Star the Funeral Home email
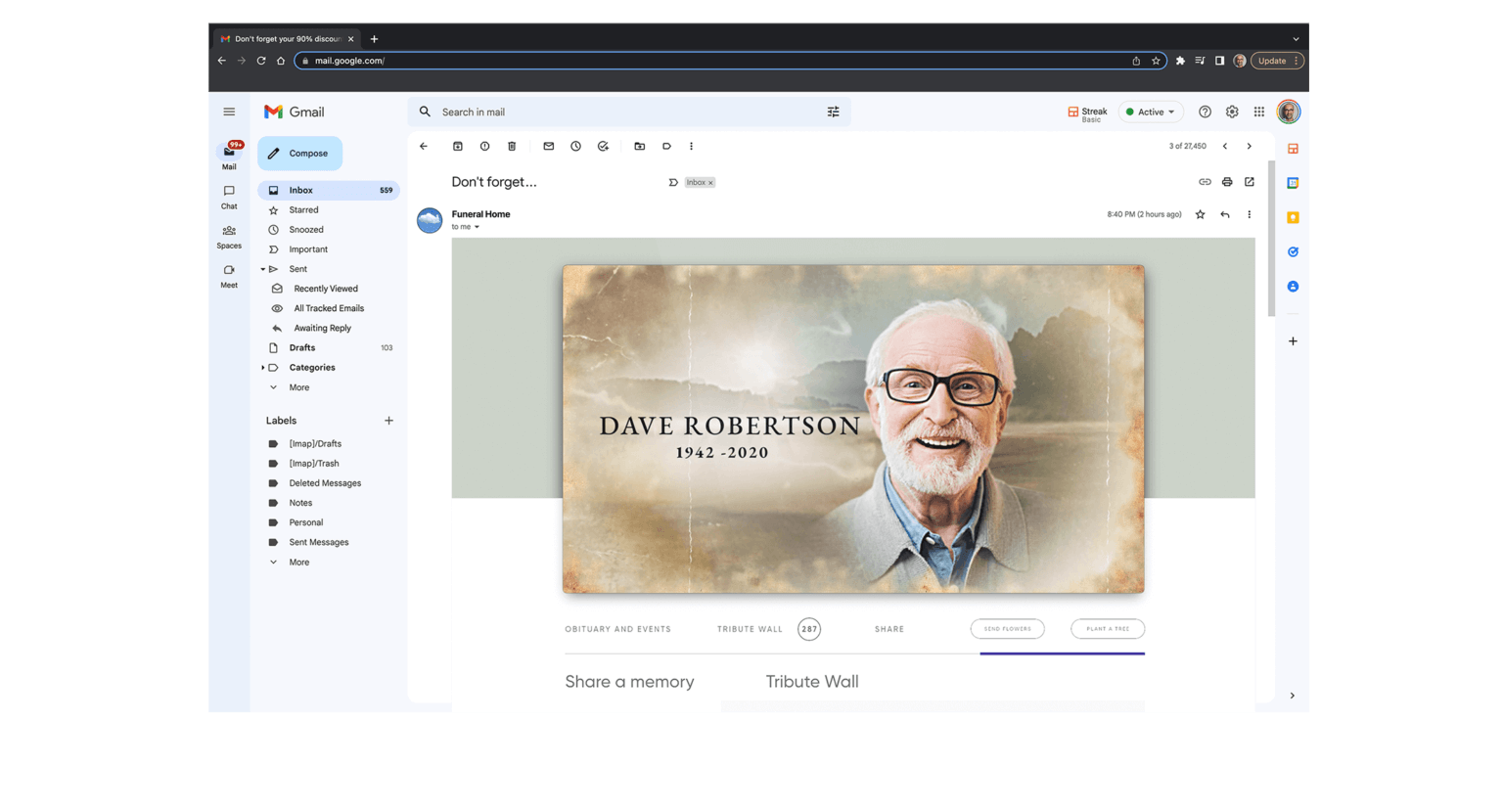The image size is (1503, 812). point(1201,215)
